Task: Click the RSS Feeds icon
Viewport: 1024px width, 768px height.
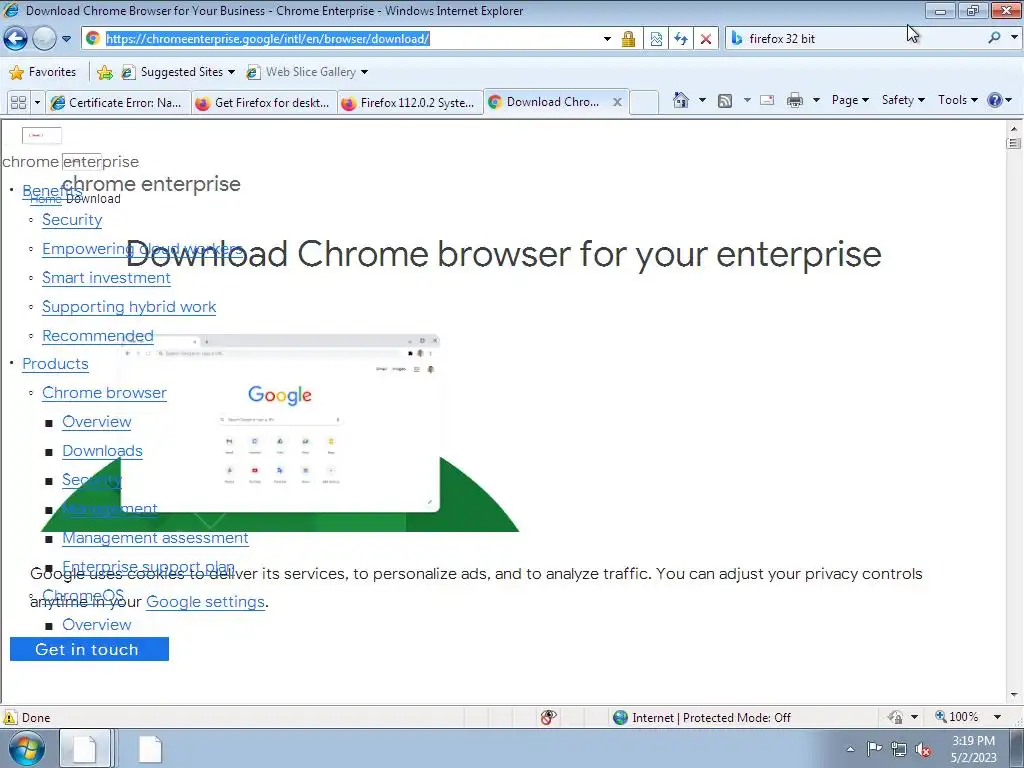Action: 725,101
